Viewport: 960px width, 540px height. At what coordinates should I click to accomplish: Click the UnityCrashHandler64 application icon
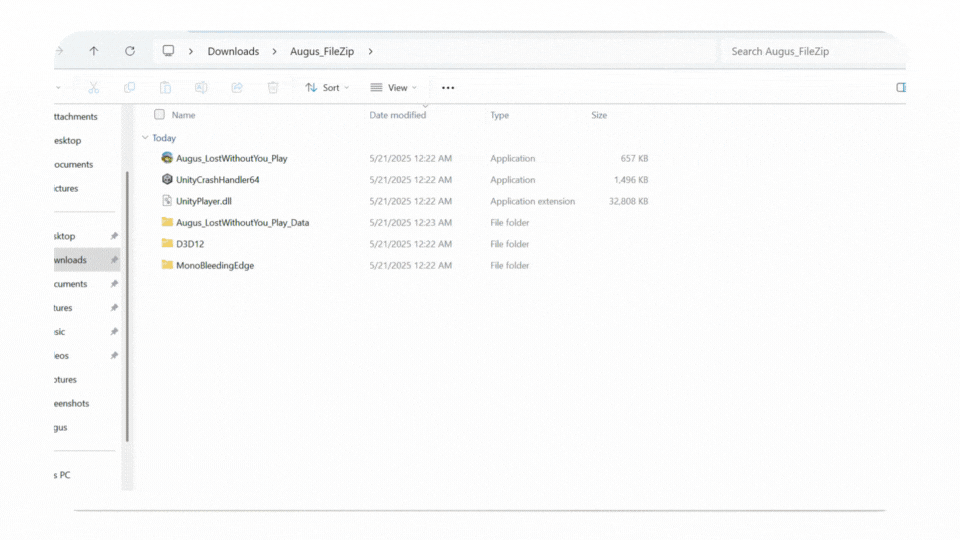[167, 179]
